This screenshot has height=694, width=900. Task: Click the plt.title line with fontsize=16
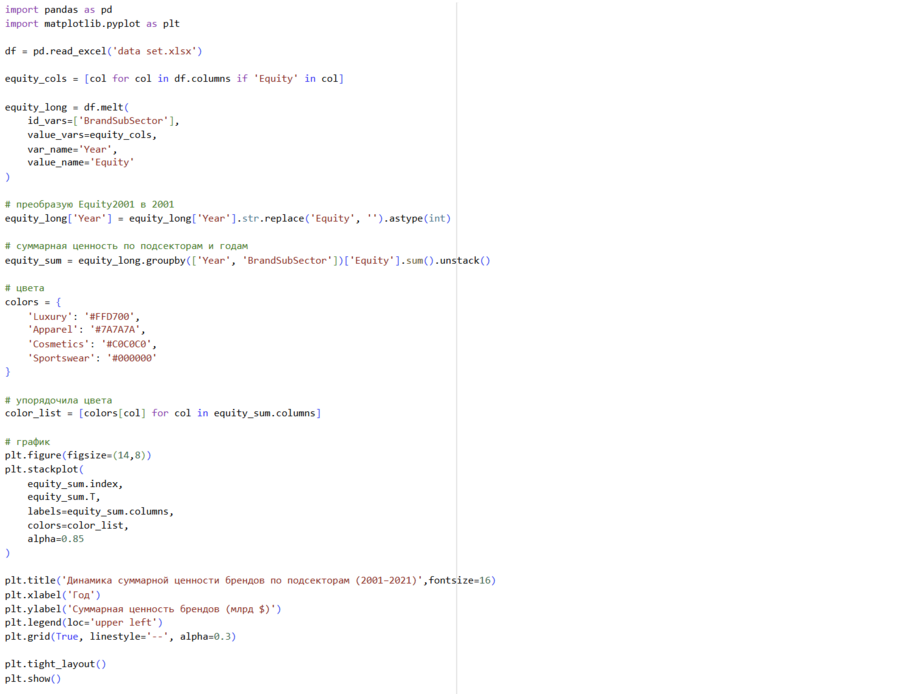pos(250,580)
